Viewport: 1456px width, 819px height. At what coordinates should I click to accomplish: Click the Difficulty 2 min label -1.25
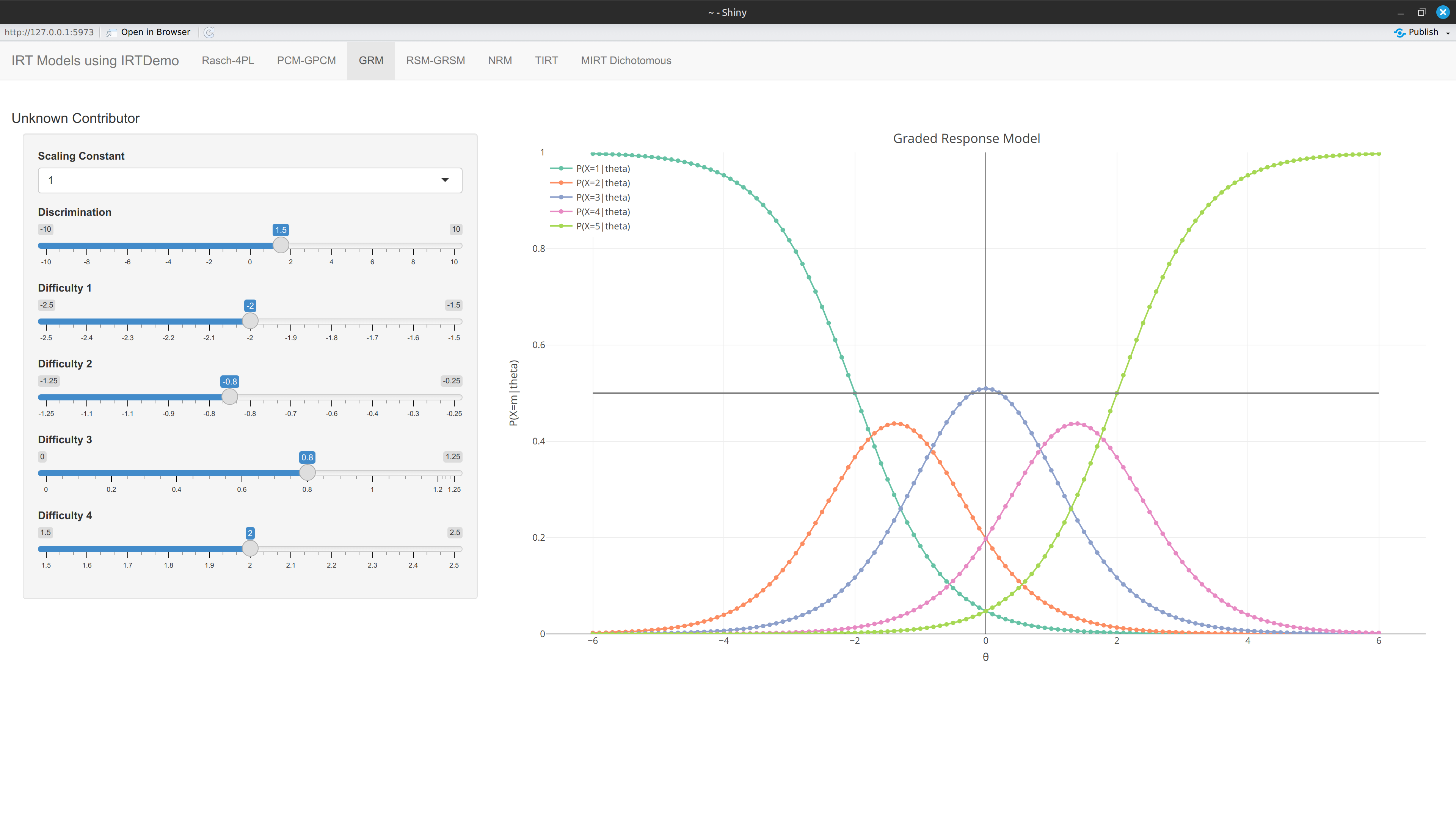[49, 381]
